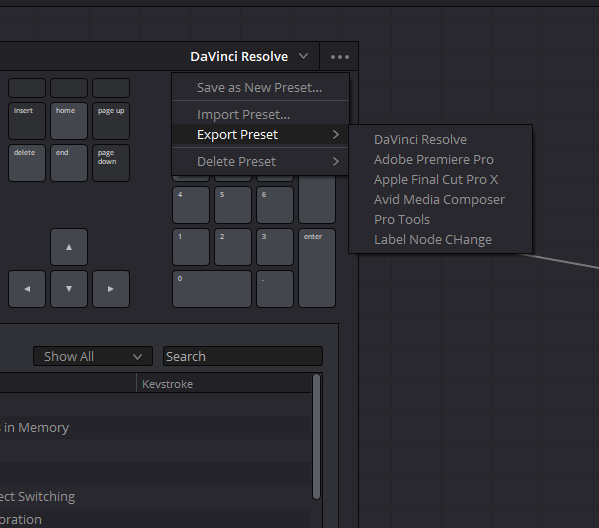The width and height of the screenshot is (599, 528).
Task: Click the numpad period key
Action: [x=275, y=289]
